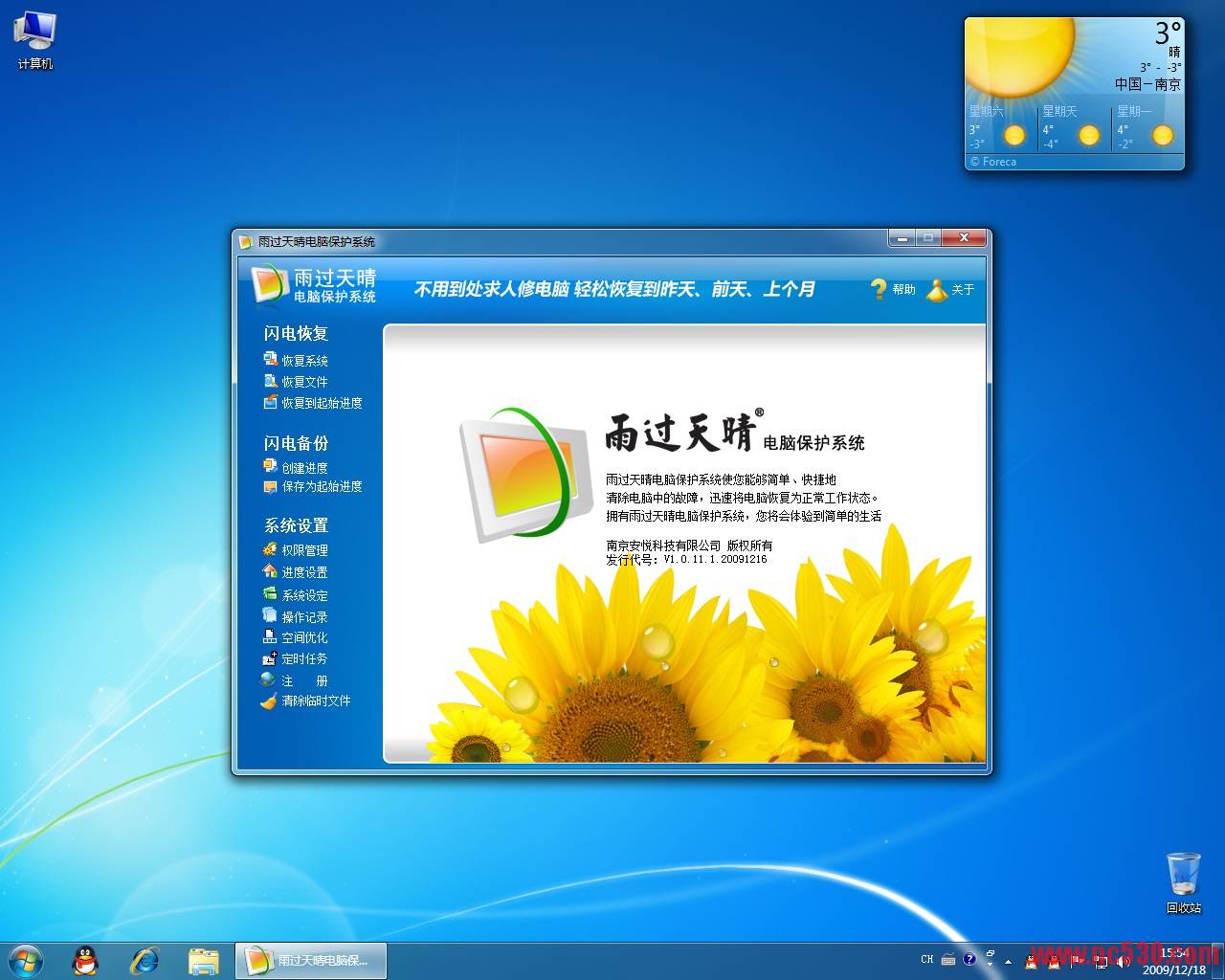The width and height of the screenshot is (1225, 980).
Task: Click the Foreca link in weather gadget
Action: point(993,162)
